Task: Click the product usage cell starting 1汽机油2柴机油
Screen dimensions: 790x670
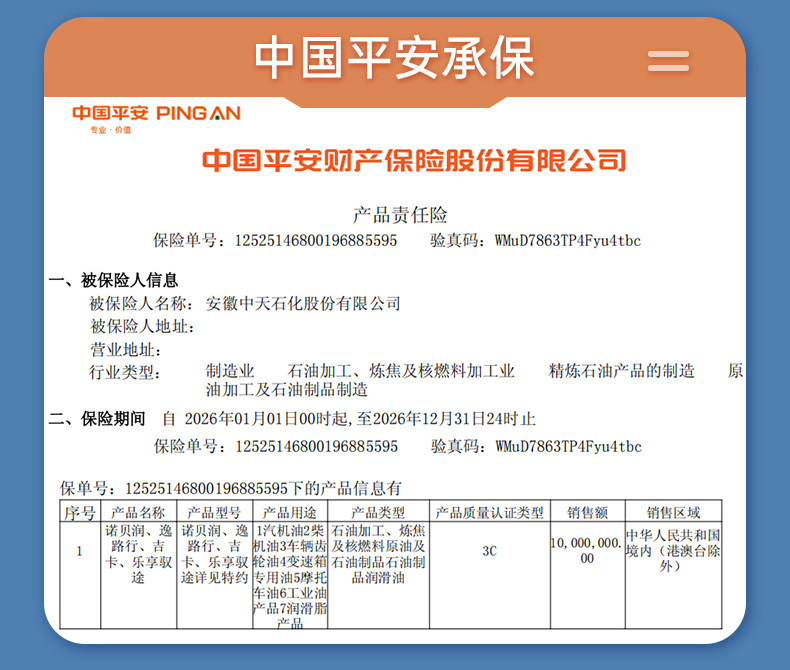Action: pyautogui.click(x=290, y=576)
